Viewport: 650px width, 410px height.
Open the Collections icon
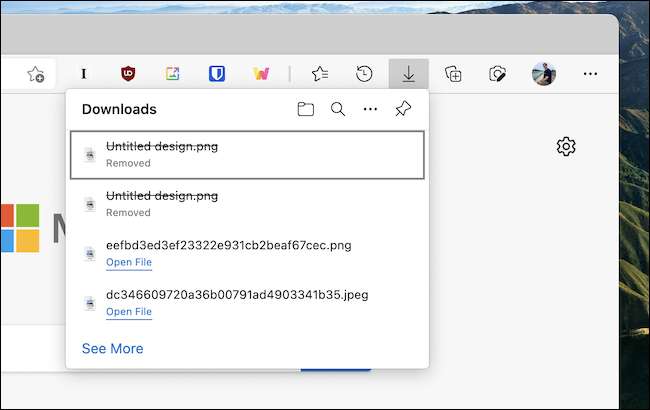(453, 74)
